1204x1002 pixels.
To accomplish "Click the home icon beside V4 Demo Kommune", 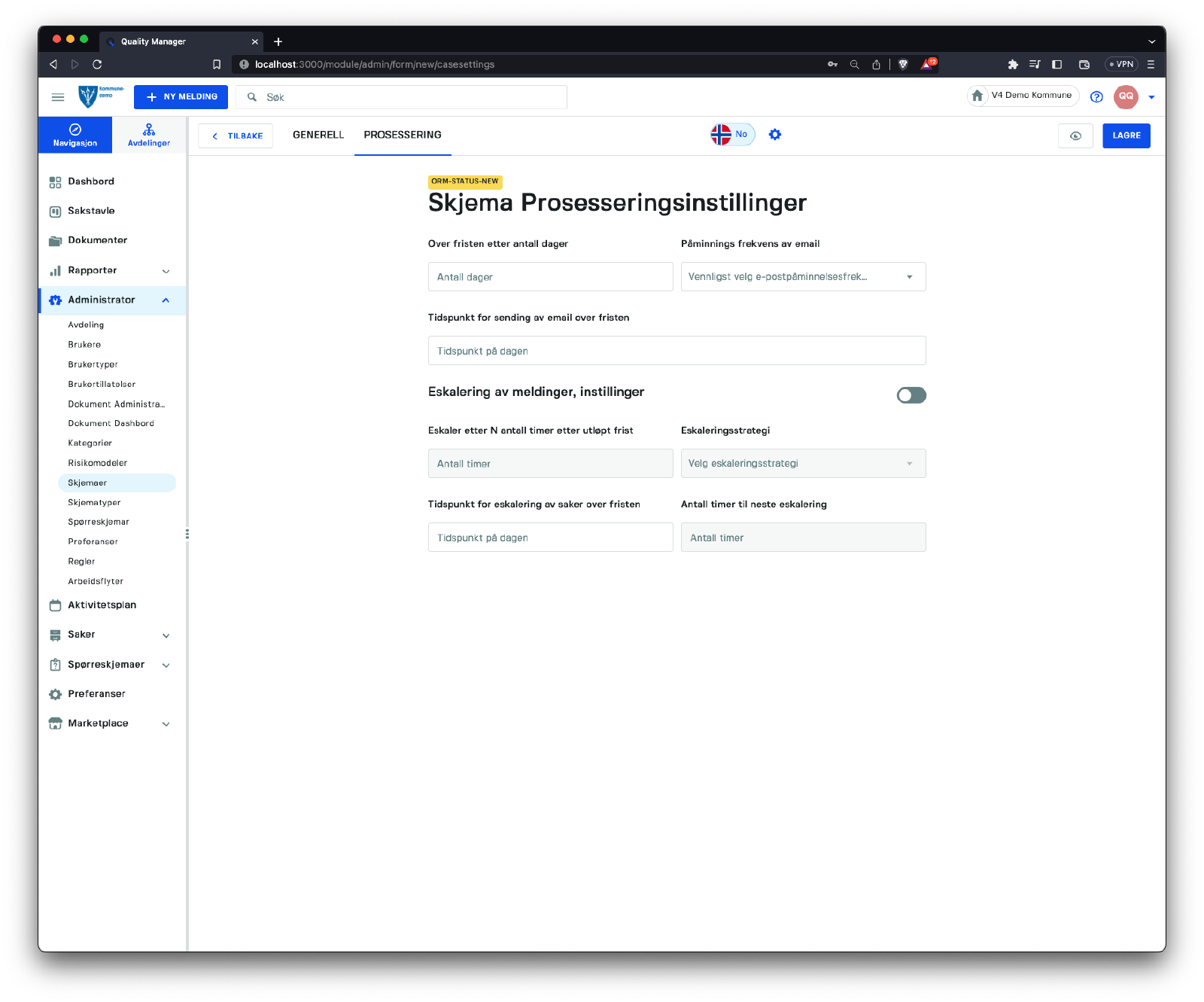I will click(977, 96).
